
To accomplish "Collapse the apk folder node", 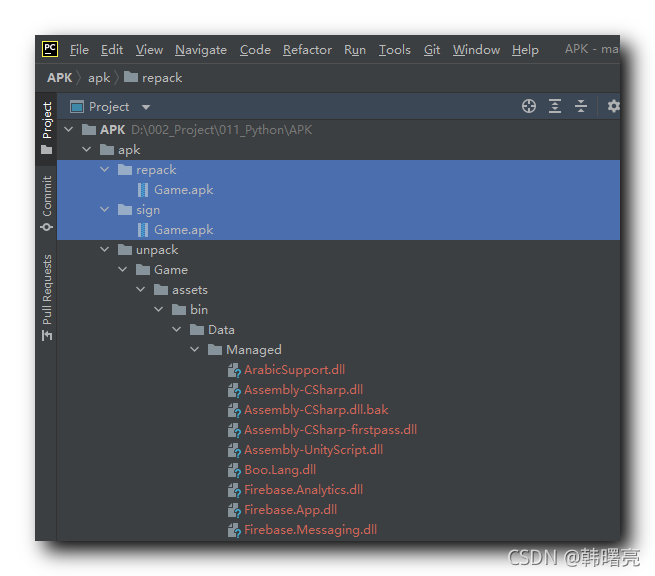I will pyautogui.click(x=86, y=150).
